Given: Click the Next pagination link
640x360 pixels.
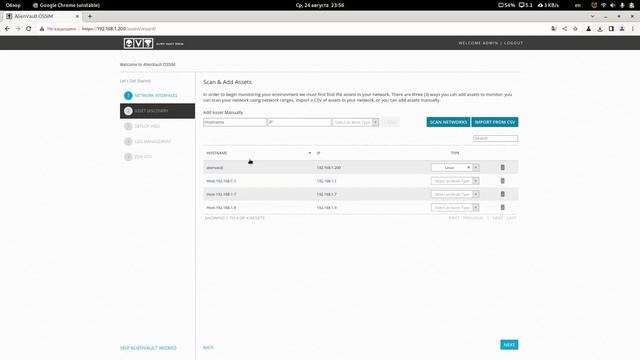Looking at the screenshot, I should point(498,218).
